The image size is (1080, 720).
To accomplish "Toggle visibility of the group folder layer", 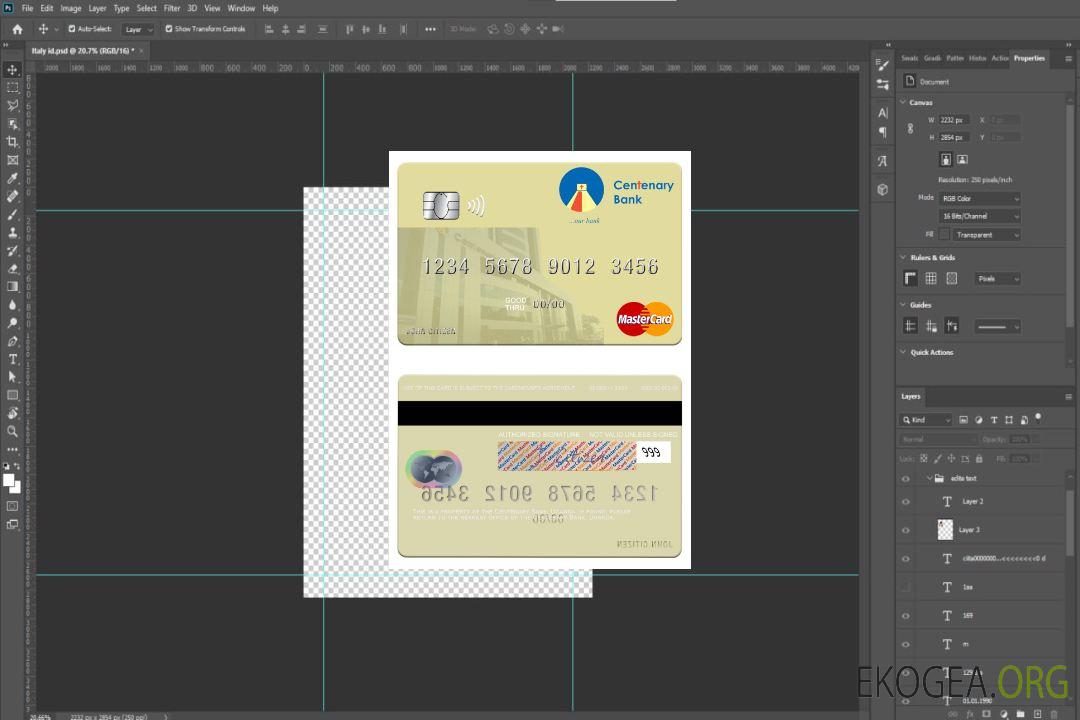I will click(906, 479).
